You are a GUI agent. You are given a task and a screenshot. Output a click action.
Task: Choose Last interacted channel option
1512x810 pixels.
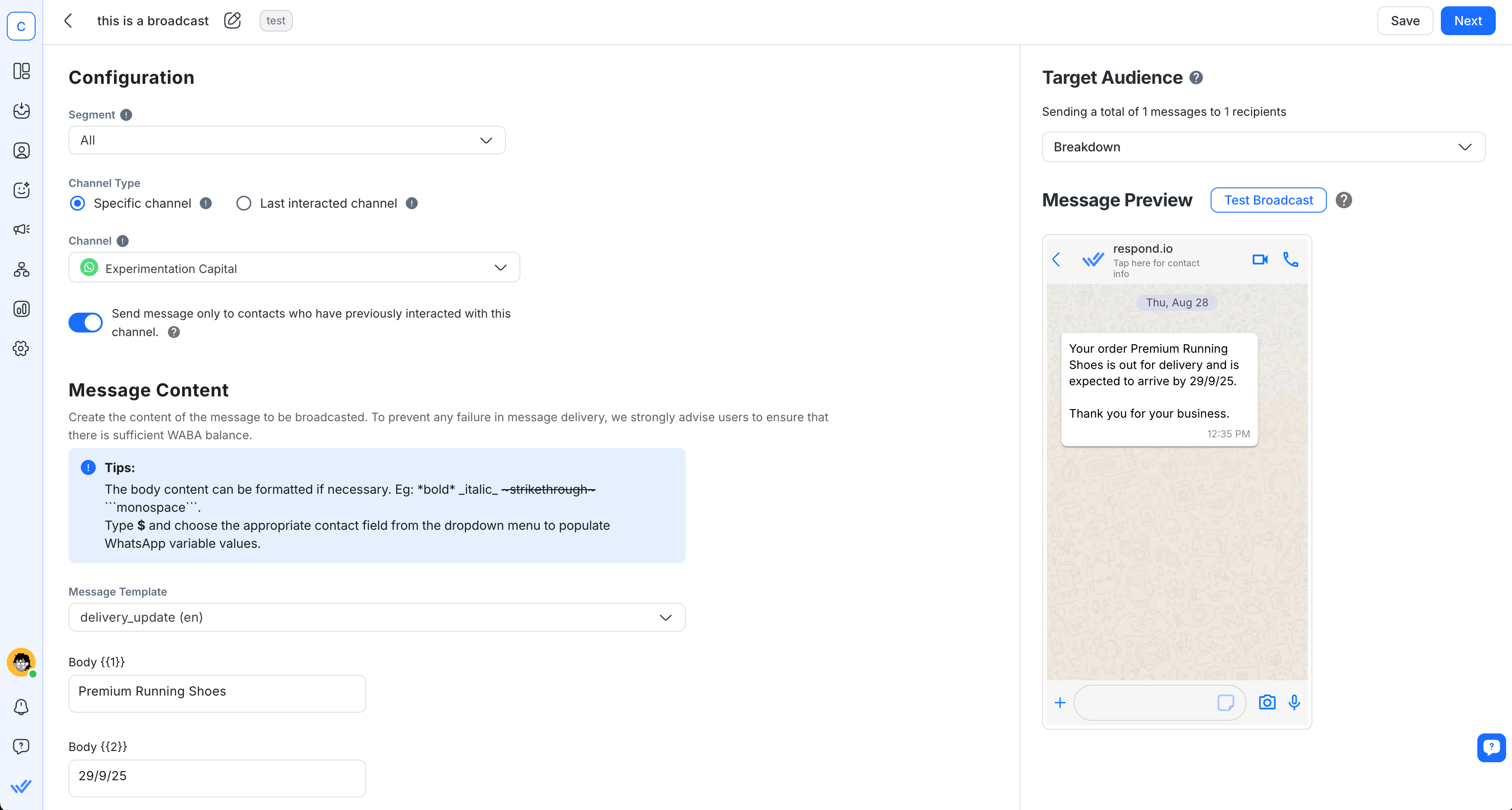244,203
